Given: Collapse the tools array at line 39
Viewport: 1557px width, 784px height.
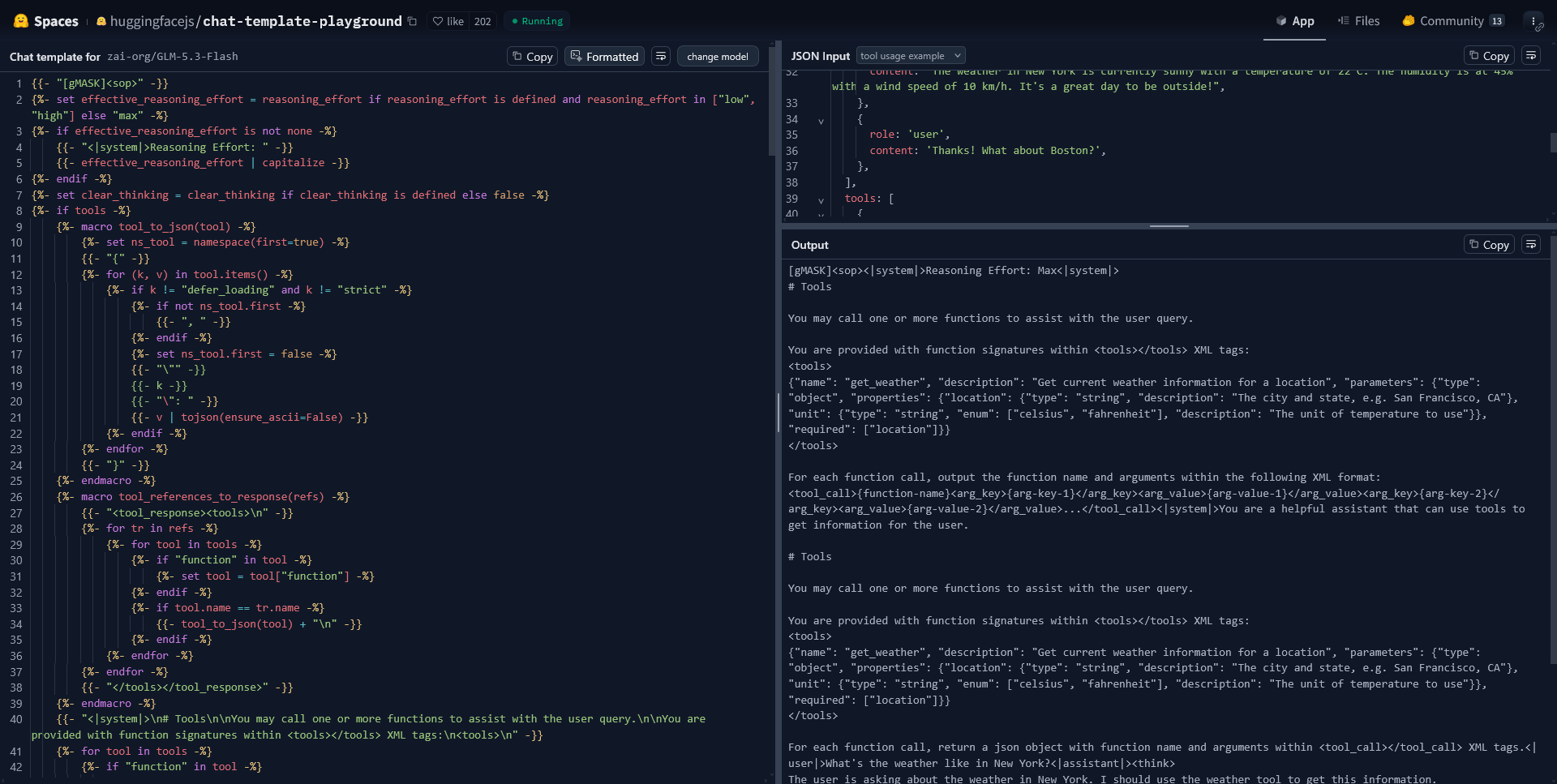Looking at the screenshot, I should pos(821,199).
